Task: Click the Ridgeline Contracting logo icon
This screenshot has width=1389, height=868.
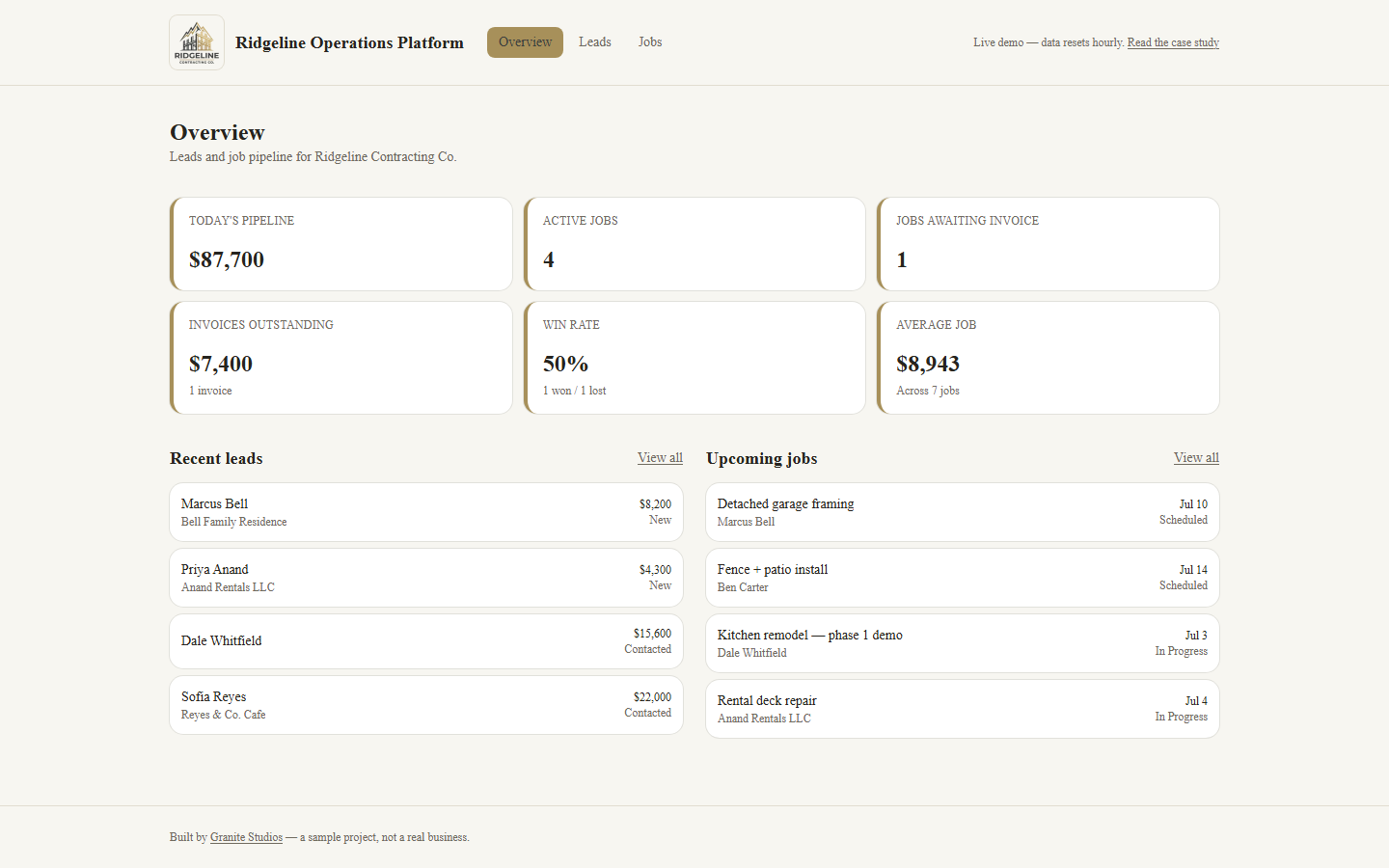Action: pyautogui.click(x=197, y=42)
